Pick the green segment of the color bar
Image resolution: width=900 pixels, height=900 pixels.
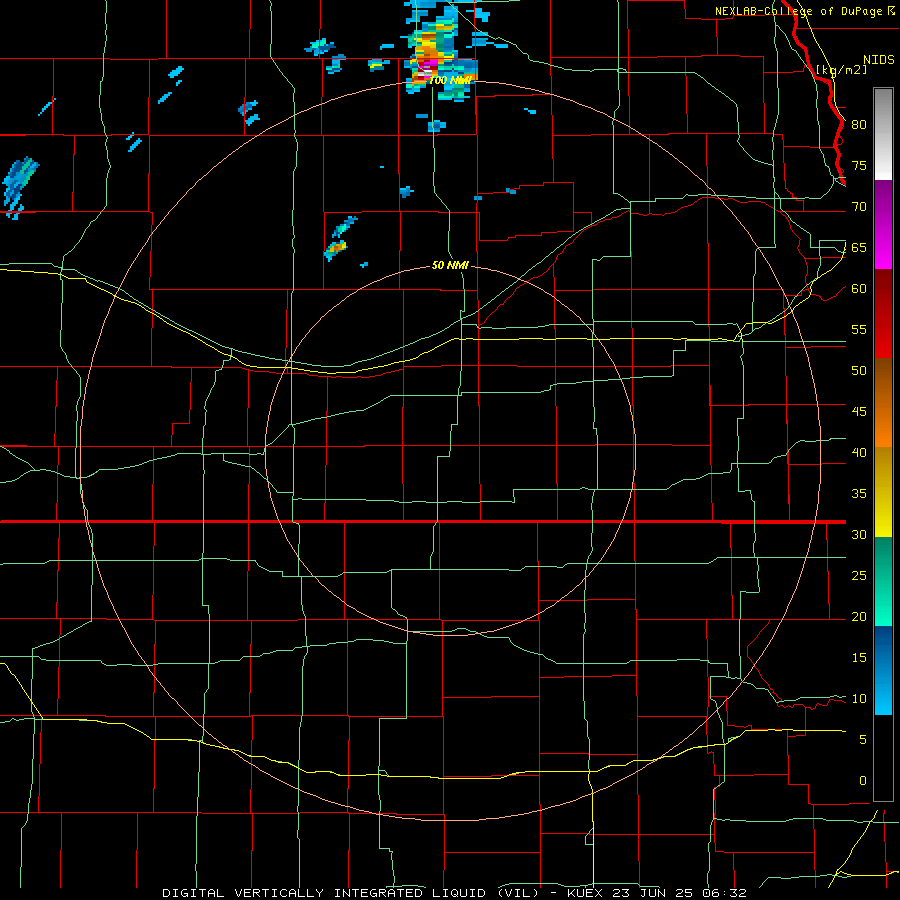click(x=883, y=581)
